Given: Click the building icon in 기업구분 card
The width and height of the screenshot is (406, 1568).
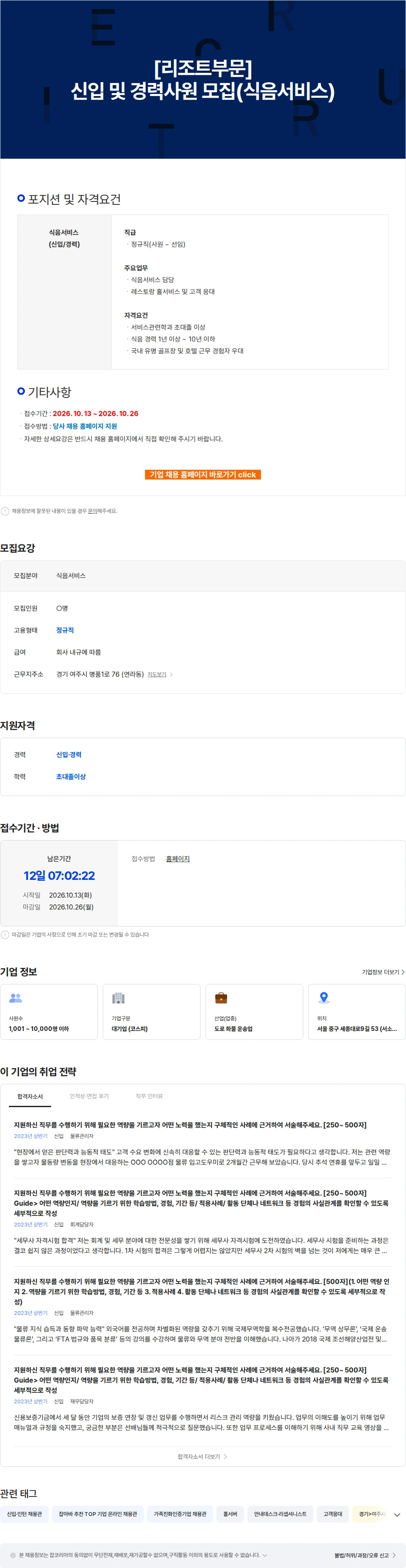Looking at the screenshot, I should tap(118, 998).
